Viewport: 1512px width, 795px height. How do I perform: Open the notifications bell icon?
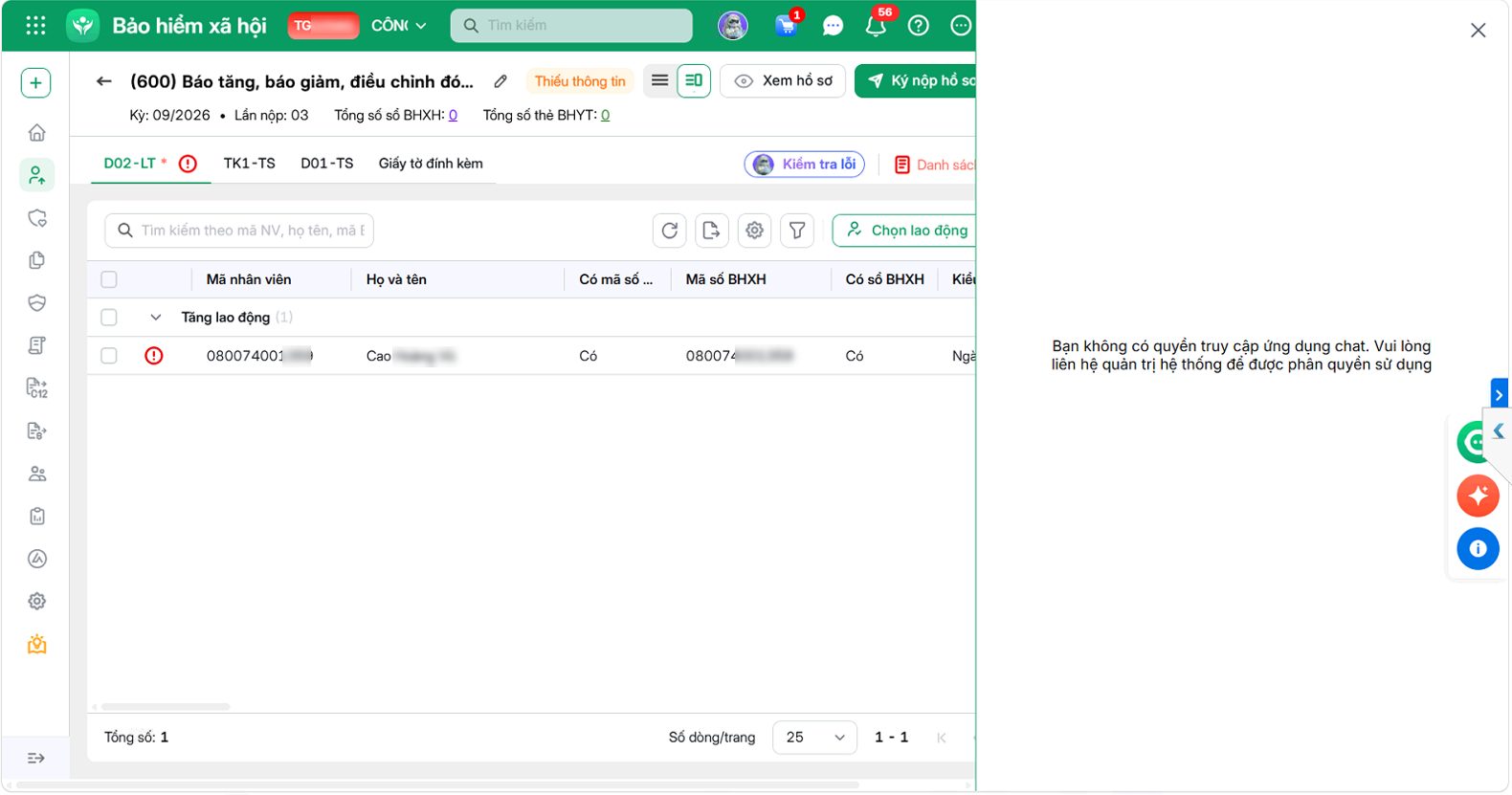[876, 26]
